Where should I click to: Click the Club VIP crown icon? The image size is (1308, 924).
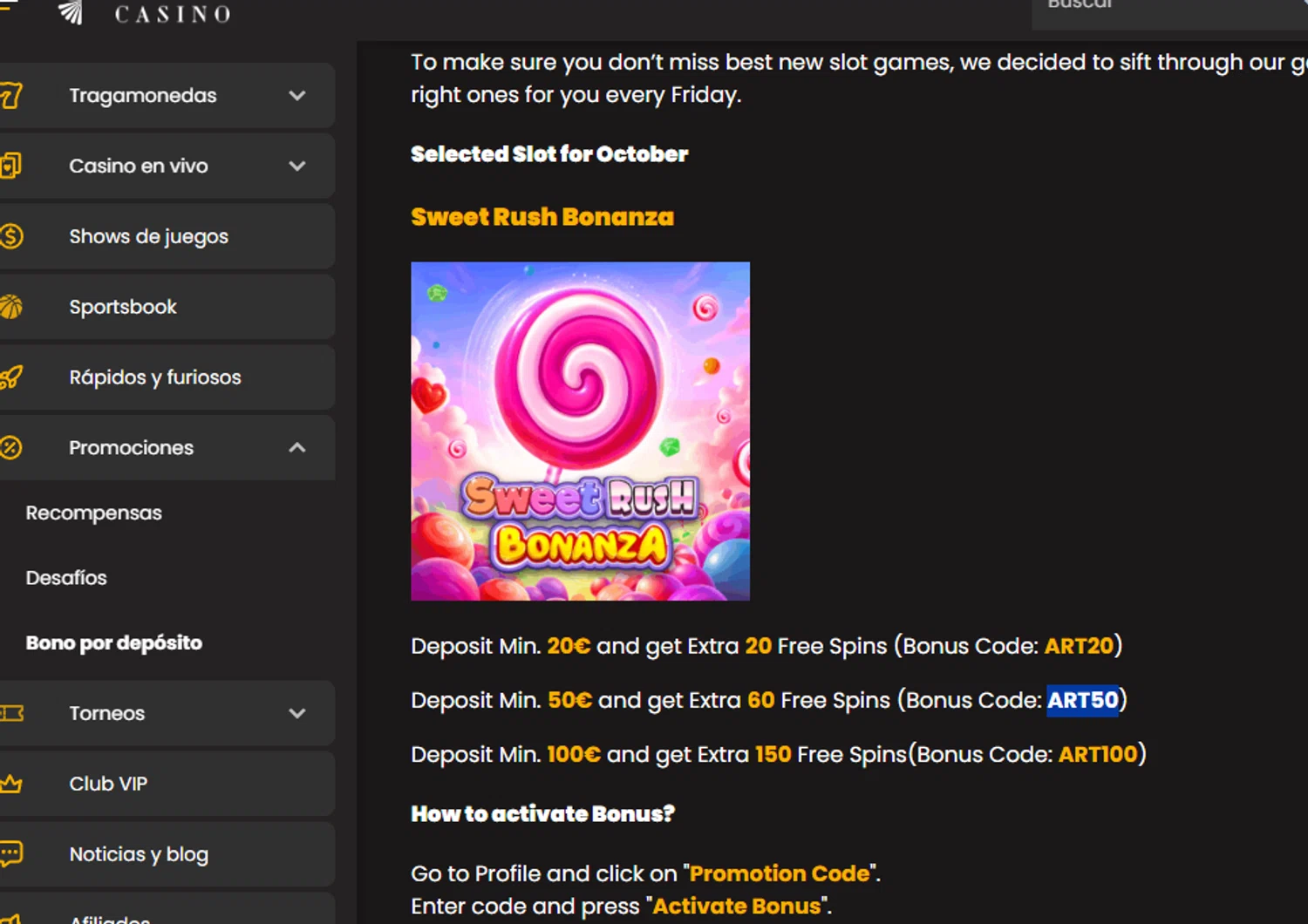tap(10, 784)
